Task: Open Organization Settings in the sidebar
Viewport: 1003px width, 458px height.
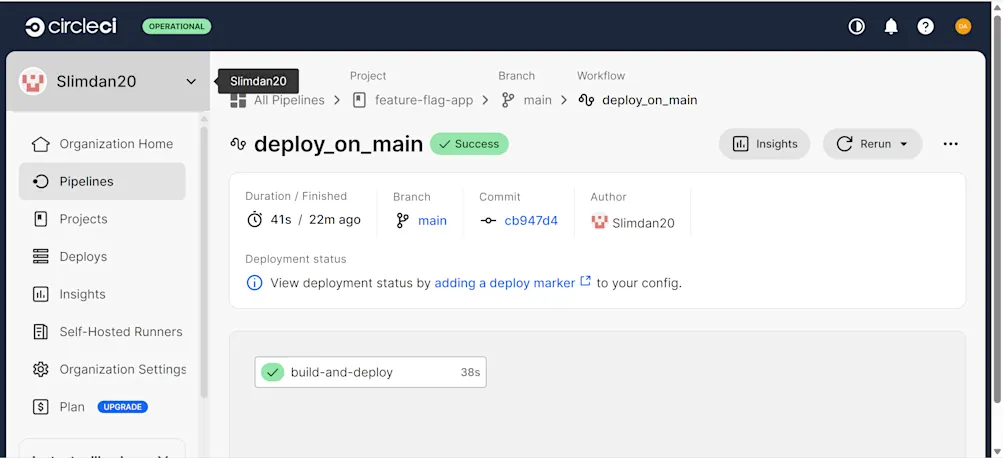Action: click(102, 369)
